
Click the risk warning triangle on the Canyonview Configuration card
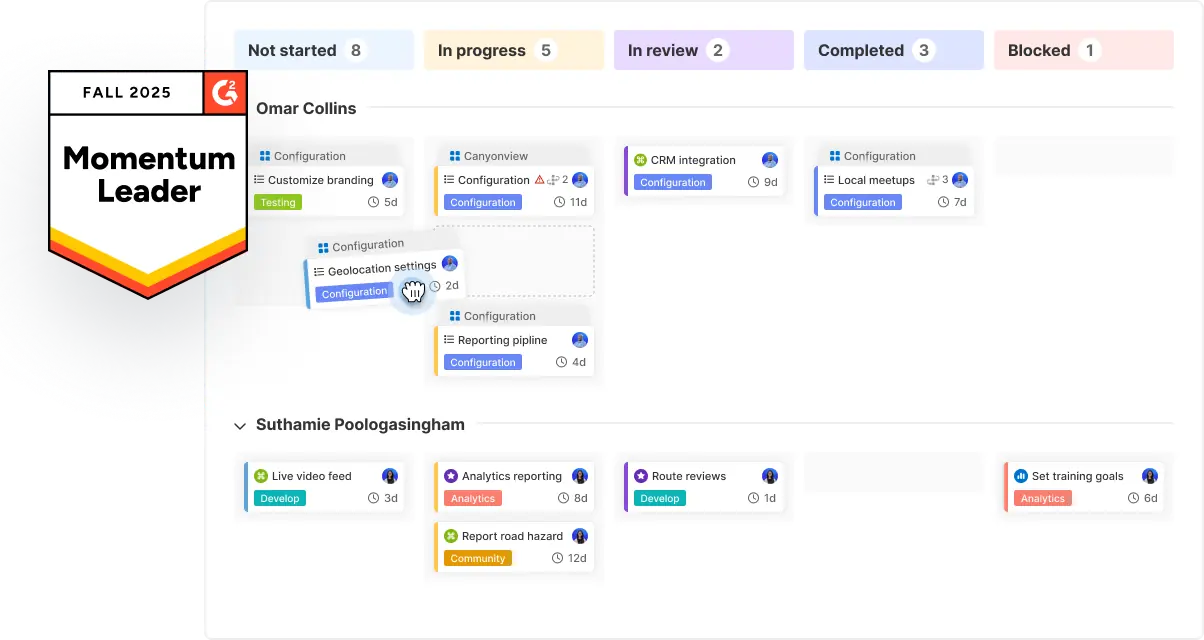point(537,180)
